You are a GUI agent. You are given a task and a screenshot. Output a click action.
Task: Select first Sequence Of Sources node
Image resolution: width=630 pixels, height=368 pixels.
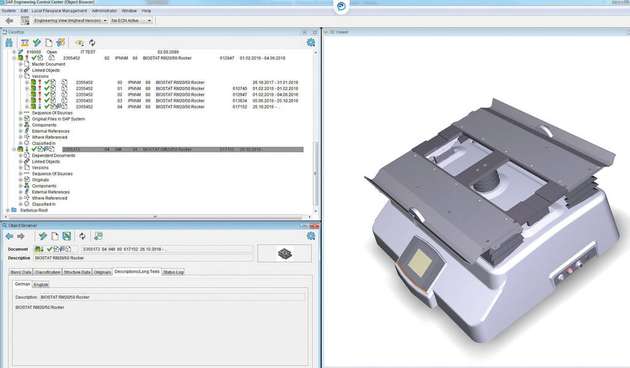click(x=52, y=113)
